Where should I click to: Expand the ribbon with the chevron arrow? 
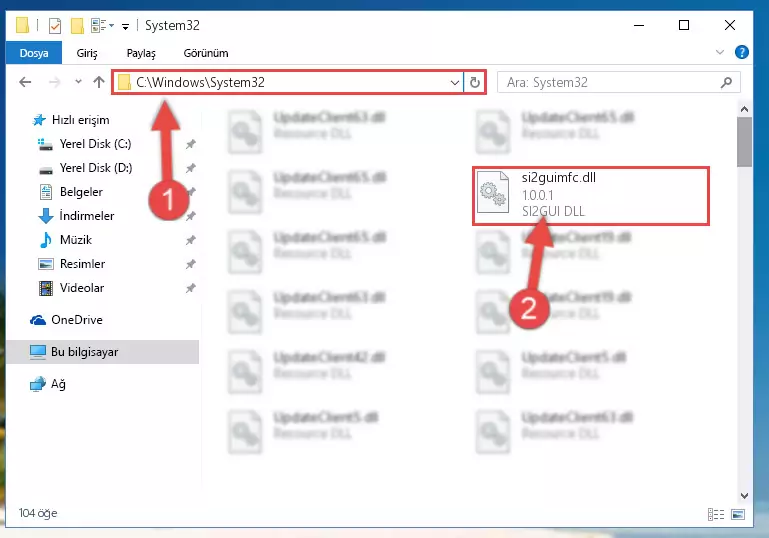pos(719,52)
